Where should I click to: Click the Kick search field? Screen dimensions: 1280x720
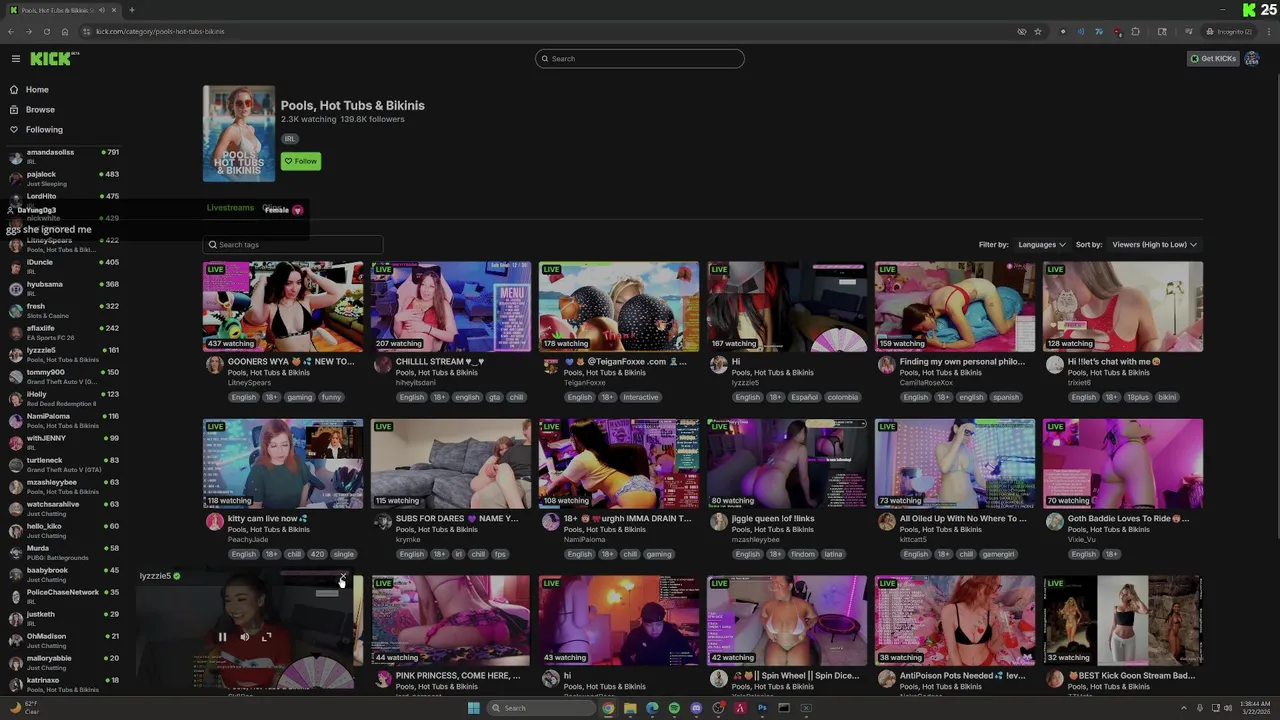coord(640,59)
